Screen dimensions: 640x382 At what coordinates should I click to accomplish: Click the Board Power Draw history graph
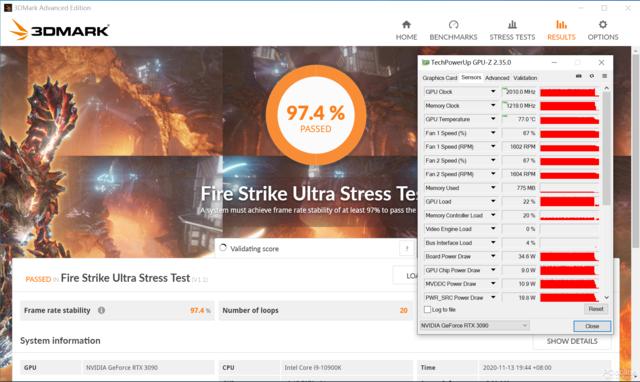pos(569,257)
